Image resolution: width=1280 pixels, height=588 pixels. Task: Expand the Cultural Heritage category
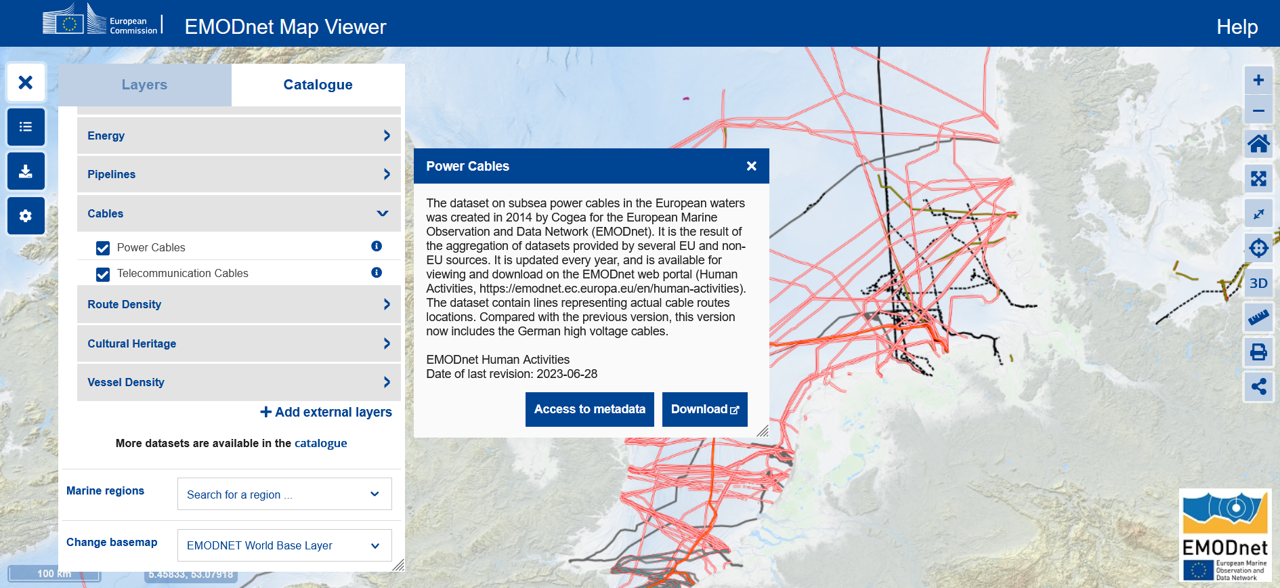click(x=239, y=343)
